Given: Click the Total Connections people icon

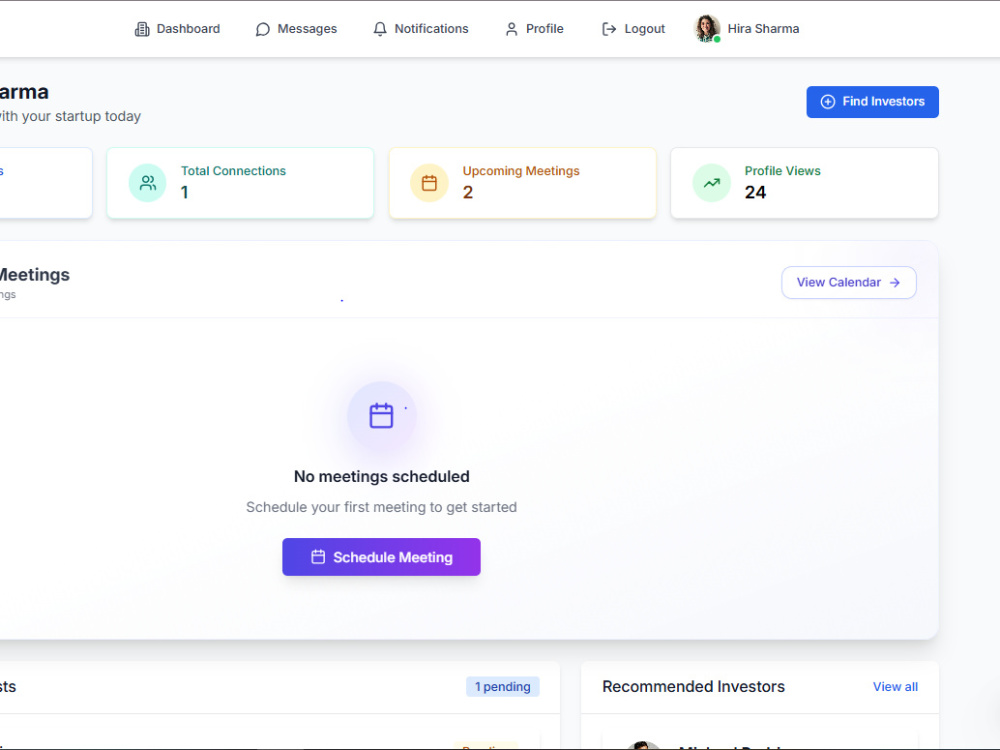Looking at the screenshot, I should [148, 183].
